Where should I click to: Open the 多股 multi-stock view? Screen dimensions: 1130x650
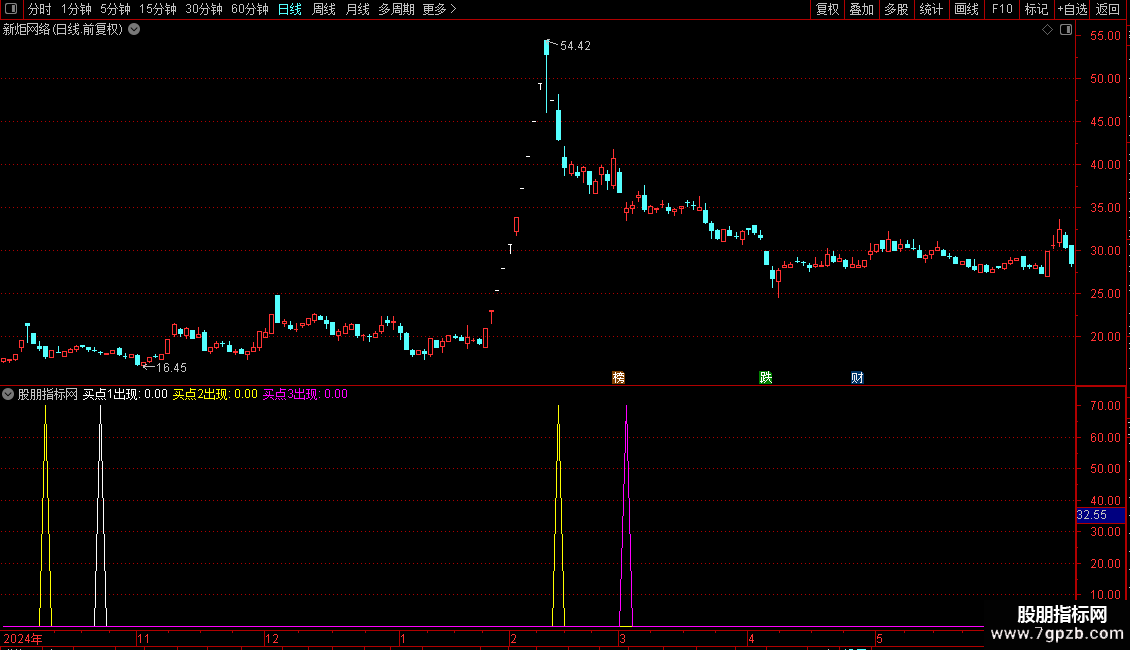point(896,9)
